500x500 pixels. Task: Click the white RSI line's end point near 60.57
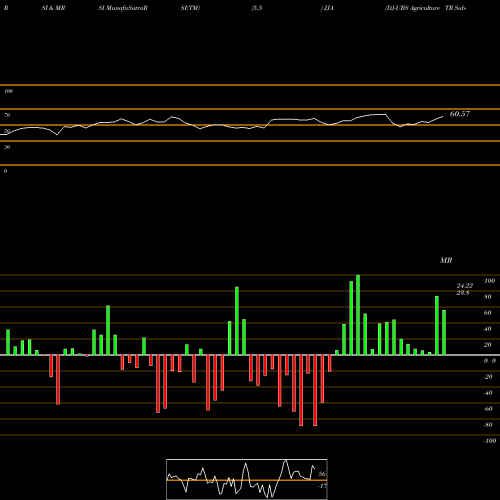point(443,116)
